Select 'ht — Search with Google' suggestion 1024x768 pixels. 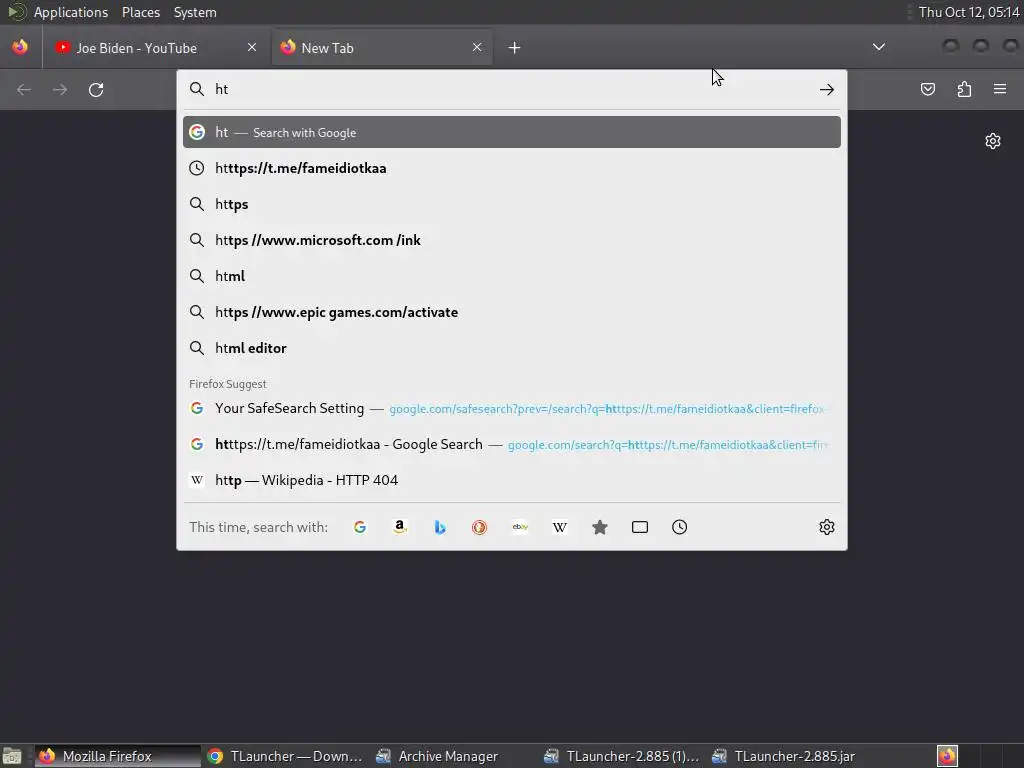(512, 132)
